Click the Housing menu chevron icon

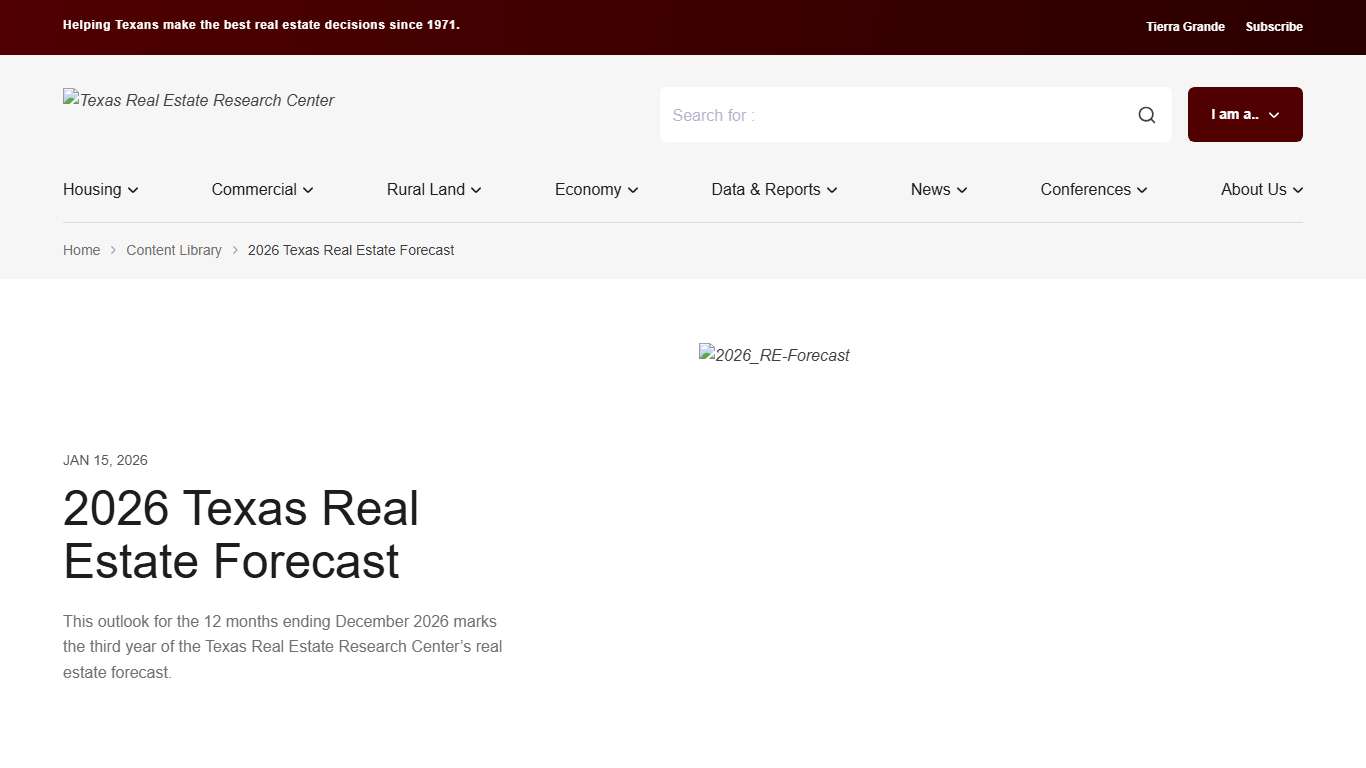click(133, 190)
